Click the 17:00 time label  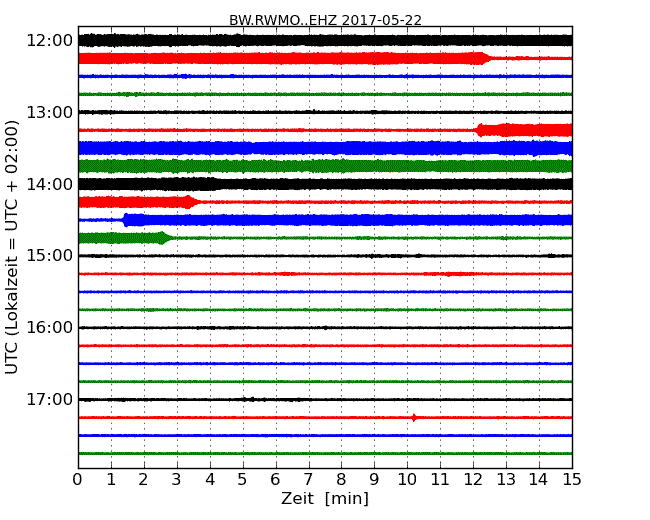point(50,399)
